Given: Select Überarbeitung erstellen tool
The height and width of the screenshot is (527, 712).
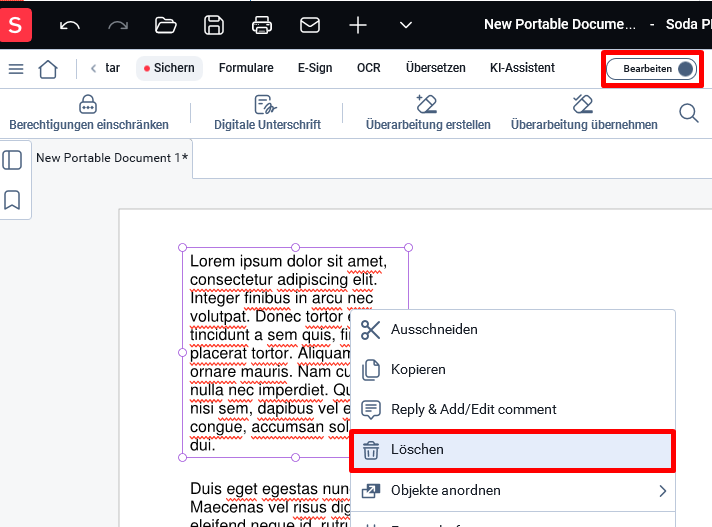Looking at the screenshot, I should pyautogui.click(x=428, y=113).
